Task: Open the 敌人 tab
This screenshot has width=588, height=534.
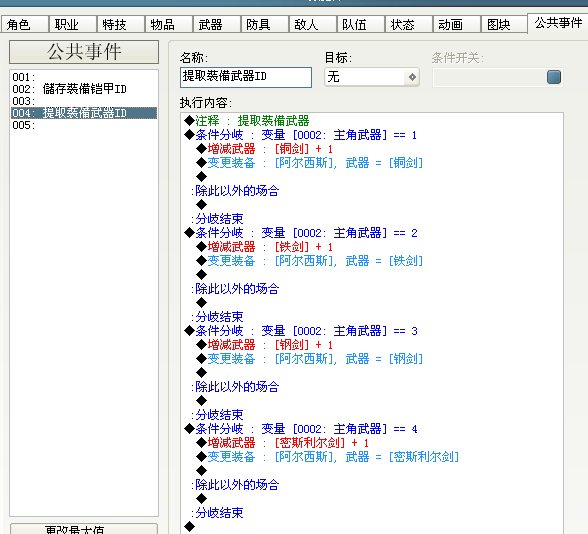Action: point(313,24)
